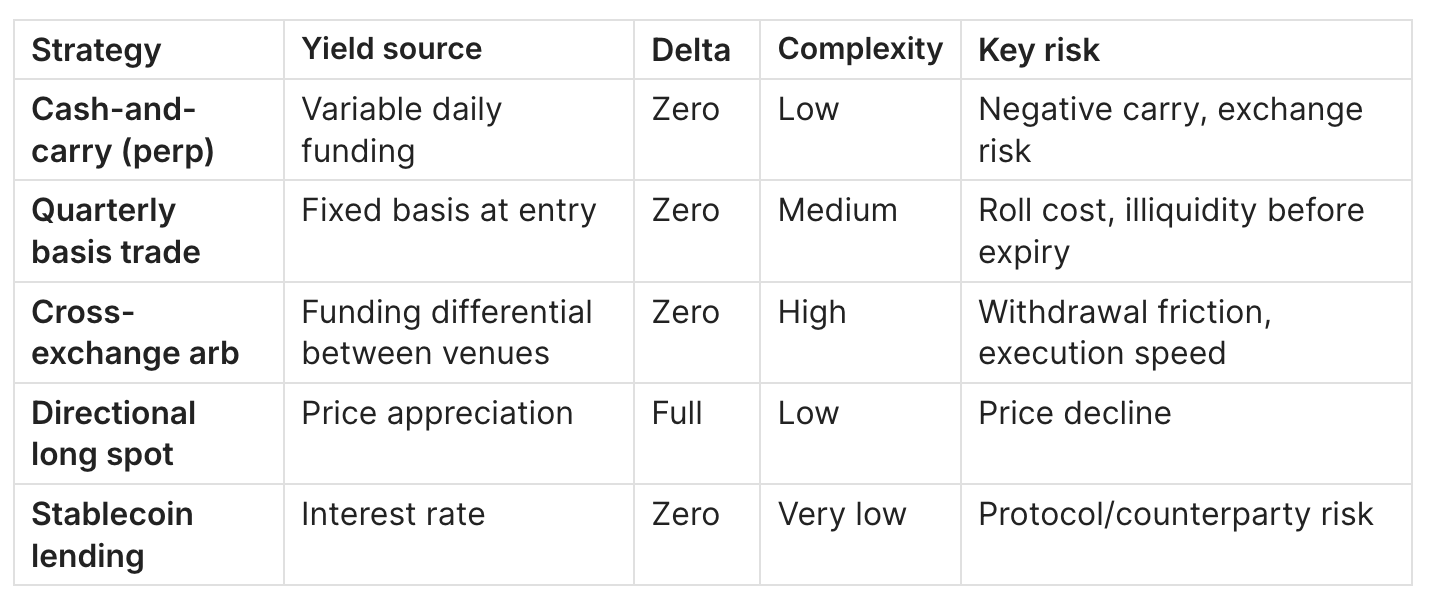Click the Cross-exchange arb strategy cell
Screen dimensions: 1450x602
point(135,332)
